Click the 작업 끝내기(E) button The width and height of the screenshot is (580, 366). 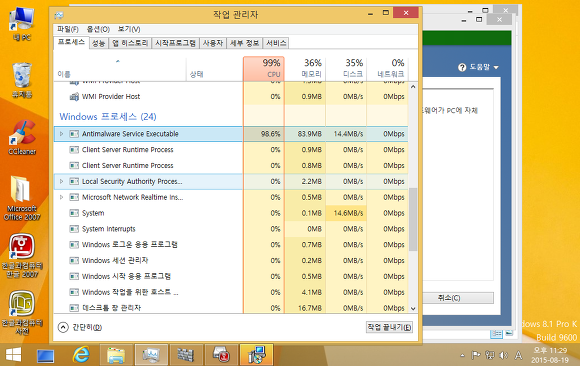tap(389, 327)
